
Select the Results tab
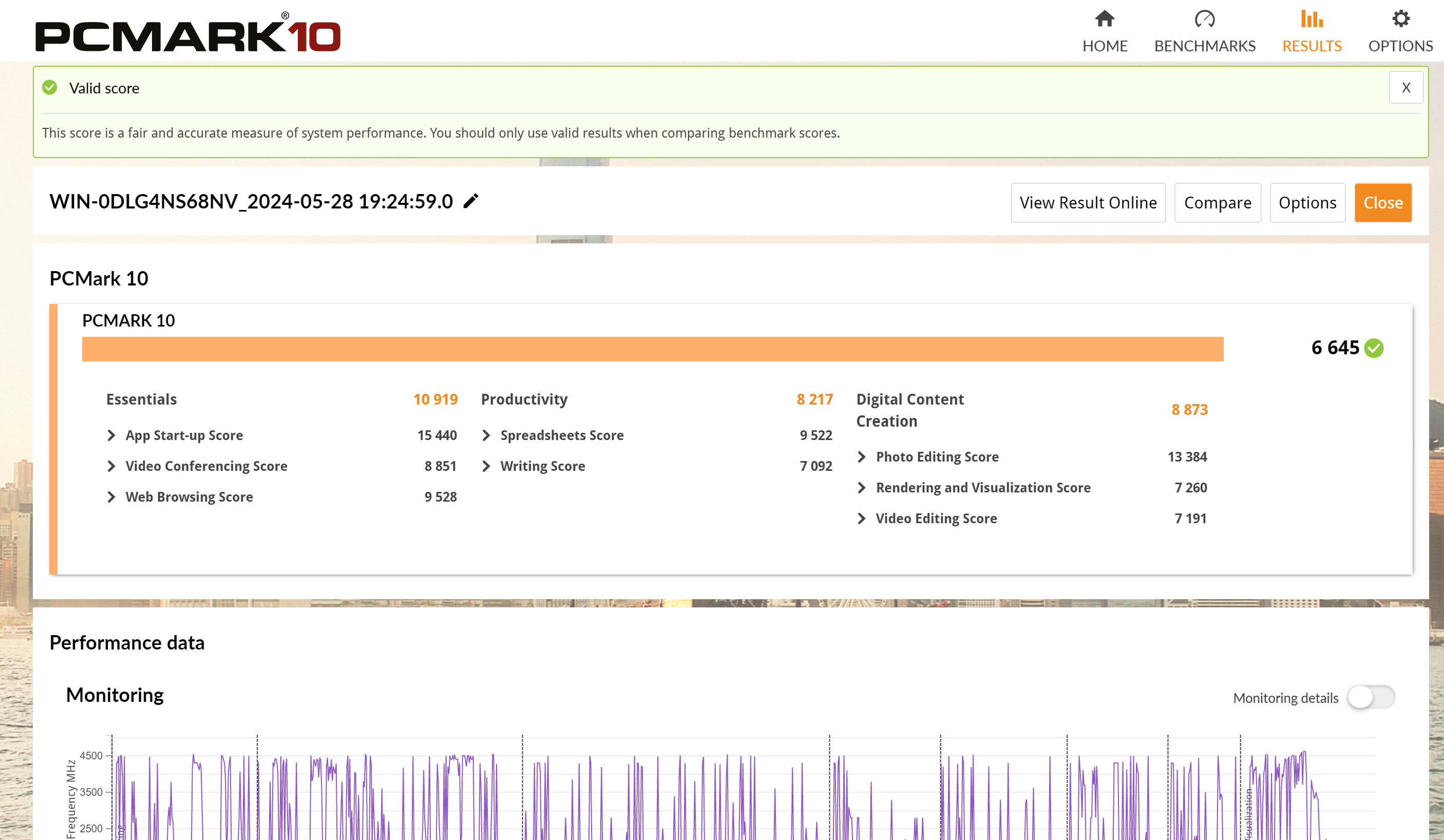tap(1312, 31)
